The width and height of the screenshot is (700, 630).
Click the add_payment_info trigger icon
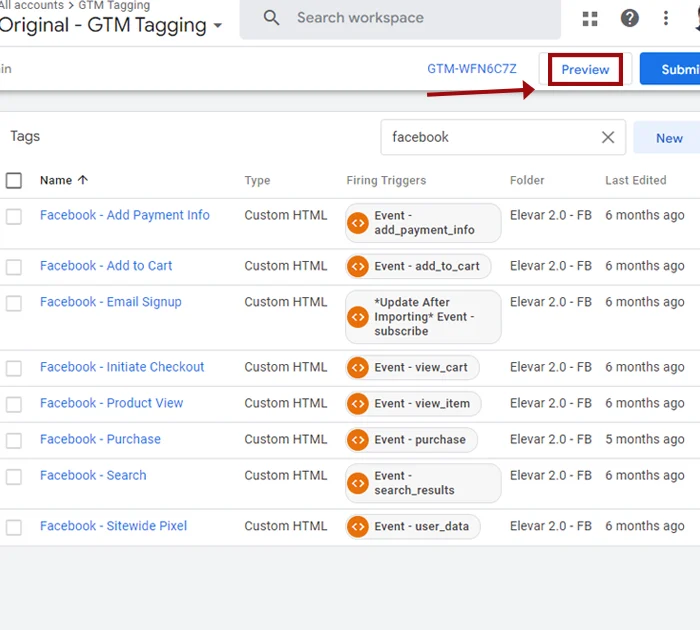(x=358, y=223)
